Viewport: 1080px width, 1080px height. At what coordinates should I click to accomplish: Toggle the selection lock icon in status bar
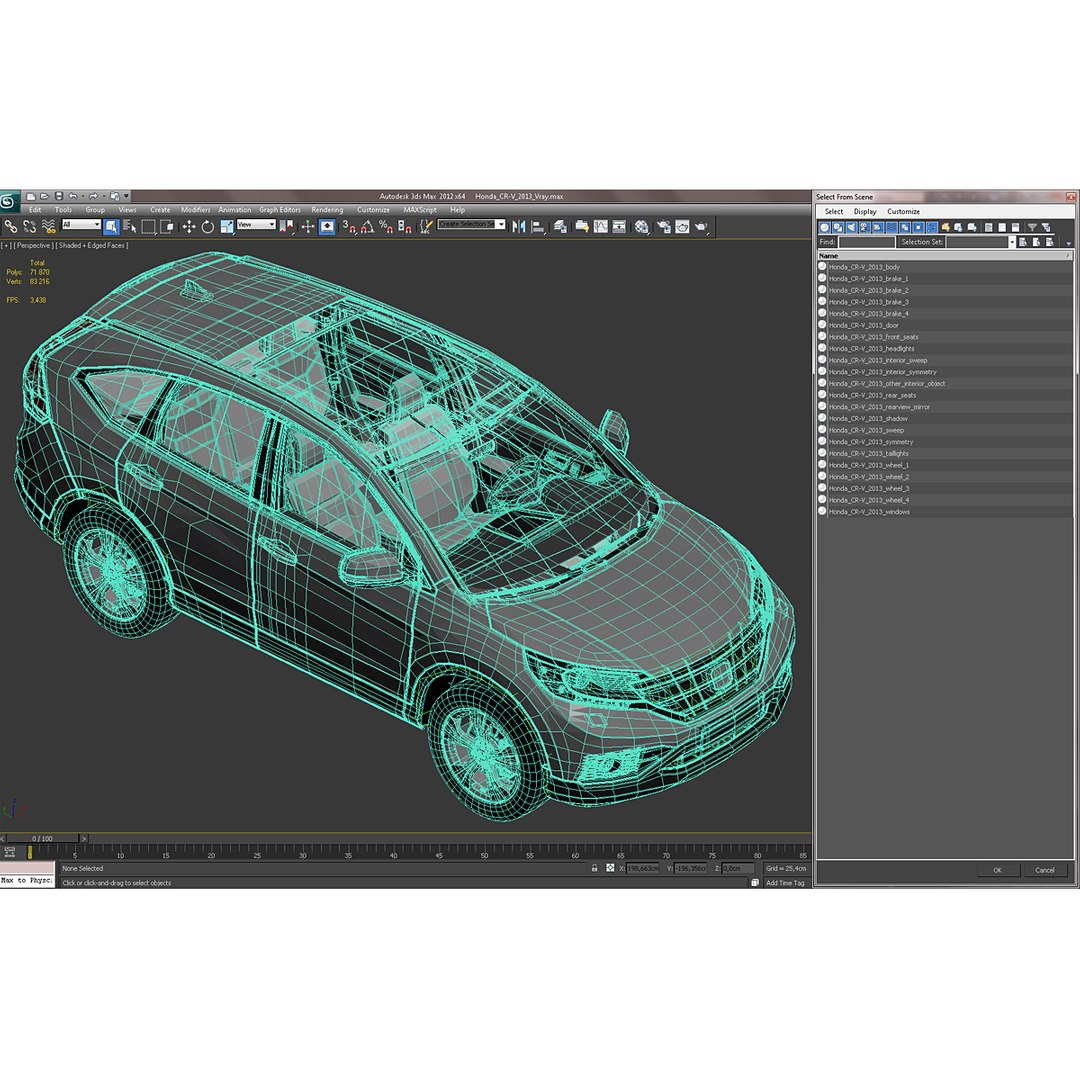click(x=594, y=869)
